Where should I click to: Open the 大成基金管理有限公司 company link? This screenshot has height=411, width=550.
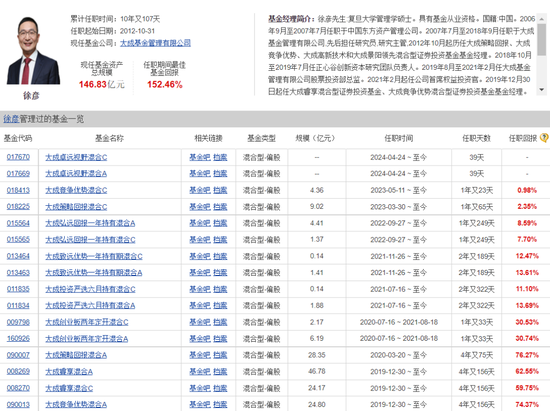point(155,43)
